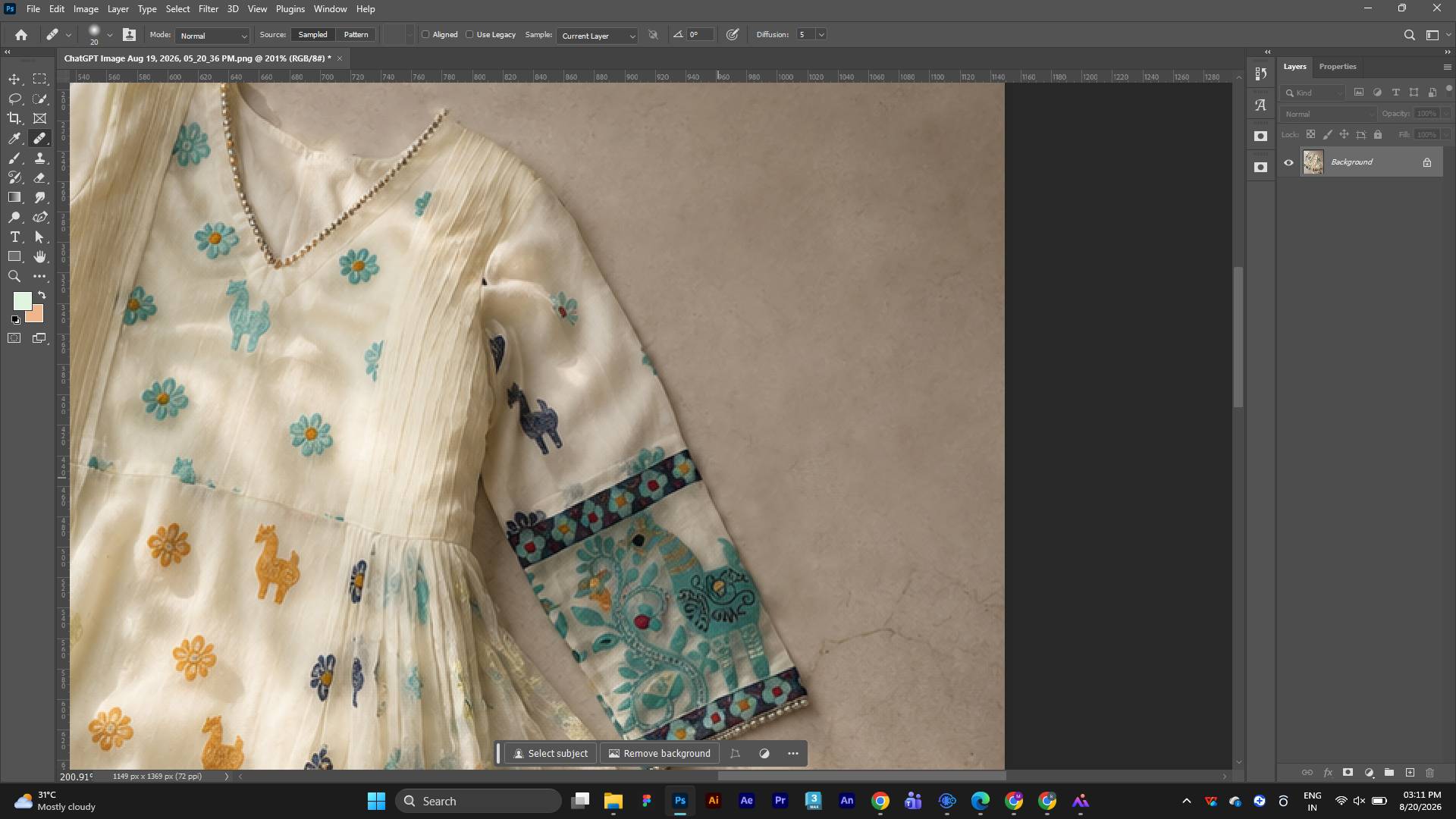The image size is (1456, 819).
Task: Open the Sample dropdown showing Current Layer
Action: point(597,36)
